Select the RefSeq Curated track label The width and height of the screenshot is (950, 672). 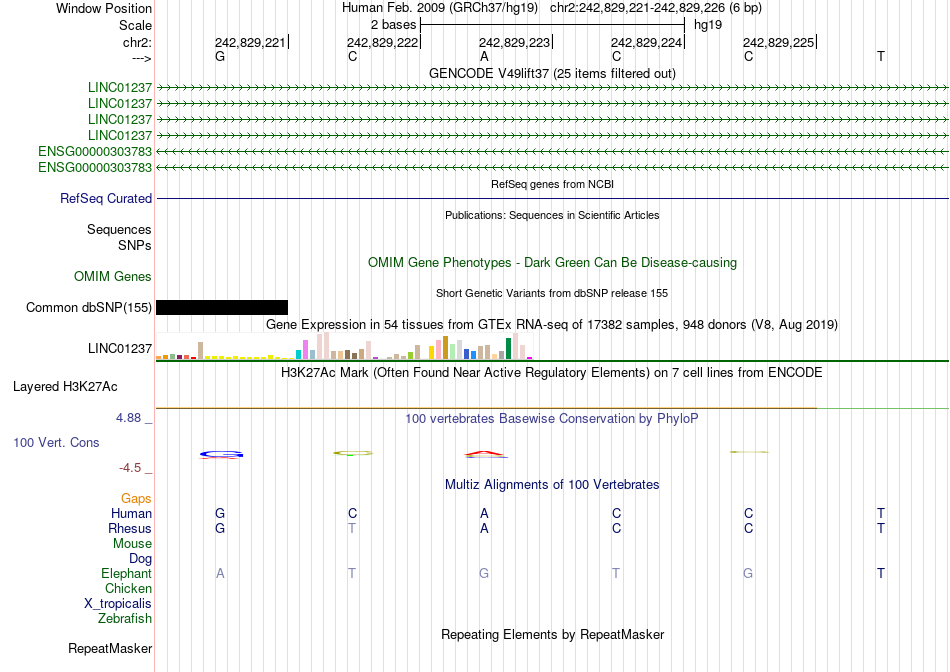pos(106,199)
